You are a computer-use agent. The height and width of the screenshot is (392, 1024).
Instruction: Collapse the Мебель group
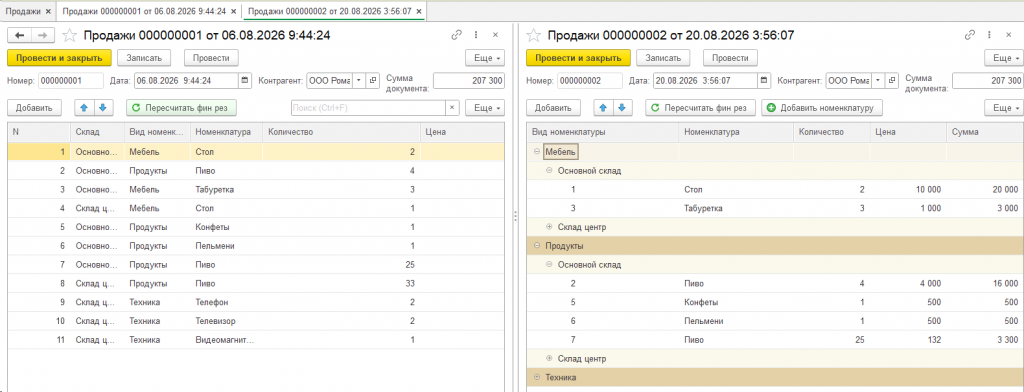[x=537, y=152]
